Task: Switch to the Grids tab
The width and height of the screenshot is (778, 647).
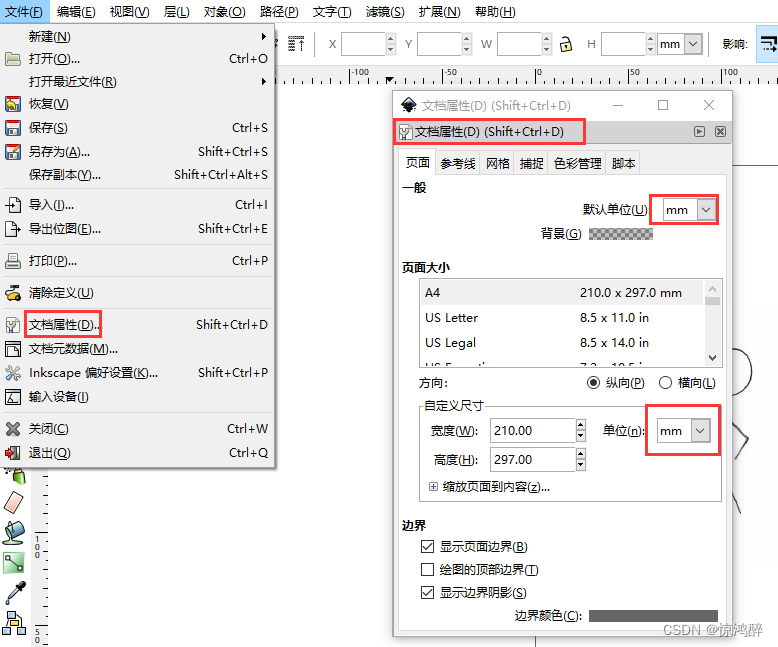Action: (x=498, y=163)
